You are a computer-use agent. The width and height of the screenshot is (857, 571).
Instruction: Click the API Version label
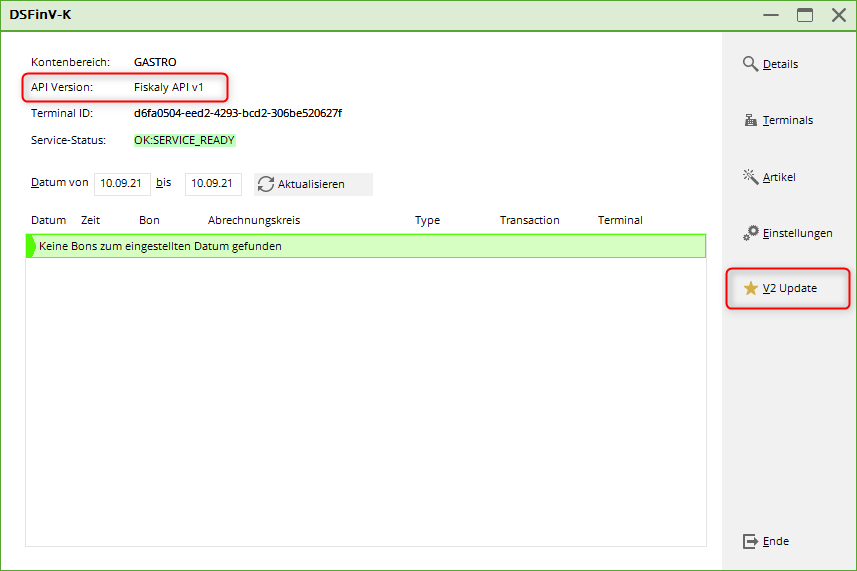pyautogui.click(x=62, y=87)
